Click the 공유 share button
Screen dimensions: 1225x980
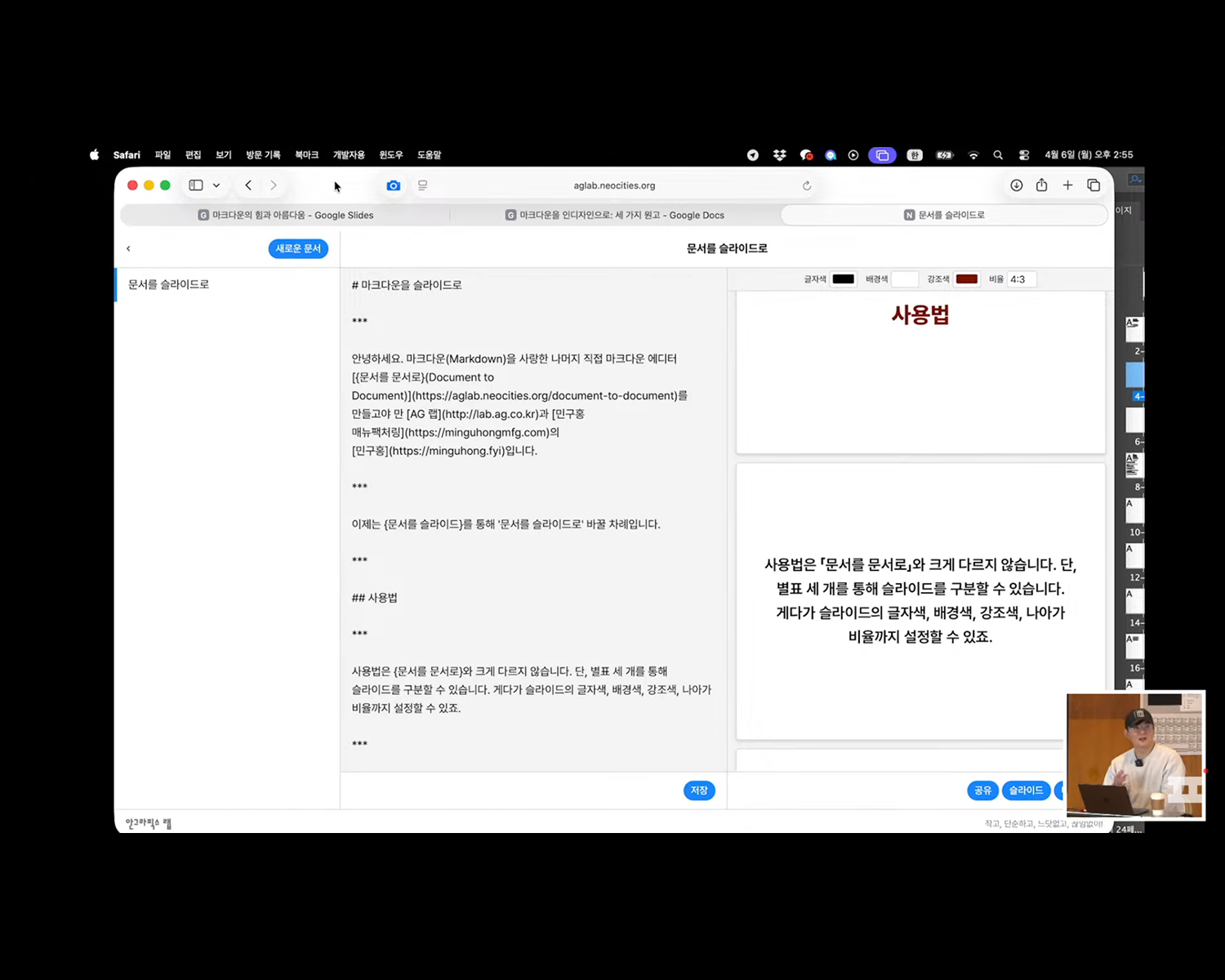click(982, 790)
